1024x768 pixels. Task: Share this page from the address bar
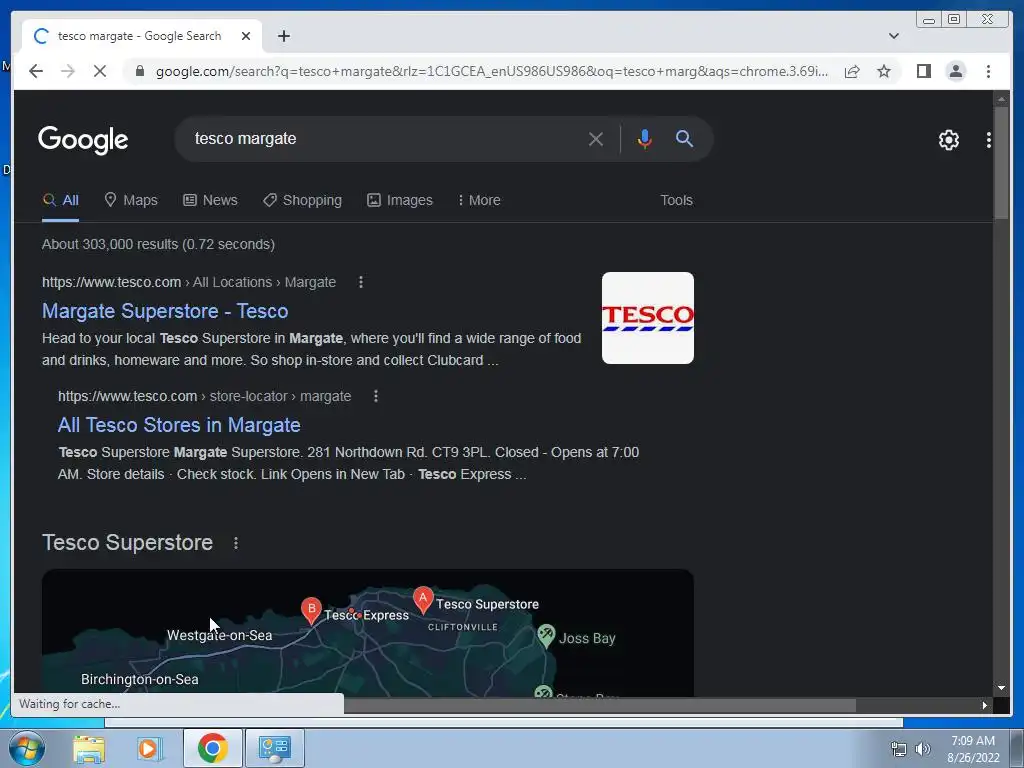point(852,71)
